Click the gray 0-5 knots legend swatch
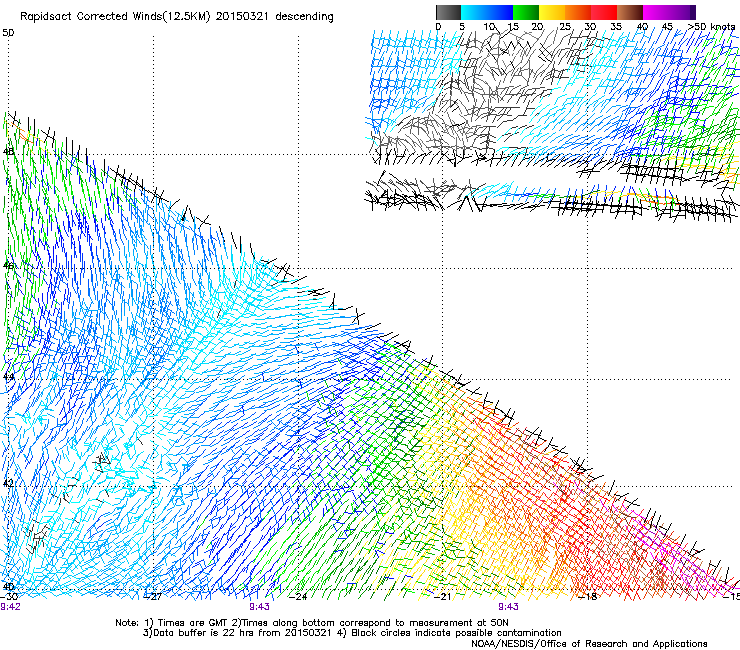The height and width of the screenshot is (650, 740). [448, 12]
